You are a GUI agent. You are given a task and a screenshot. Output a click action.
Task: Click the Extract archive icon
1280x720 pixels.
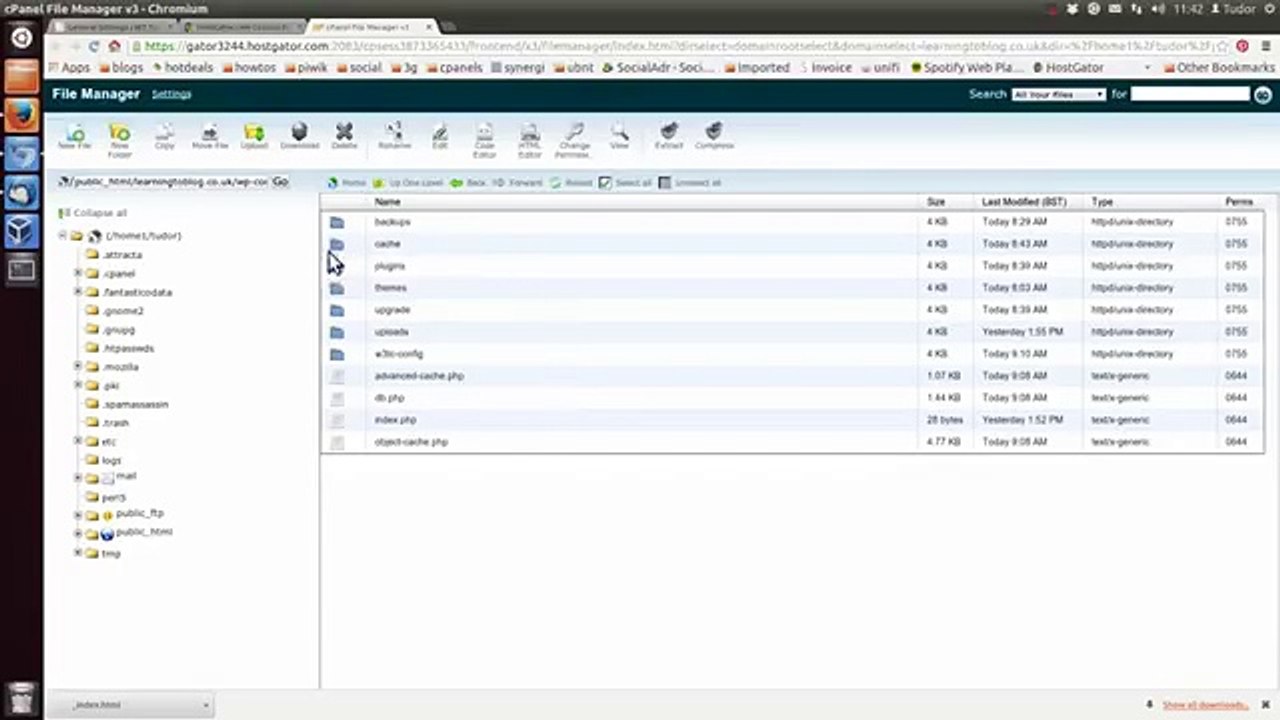point(669,136)
